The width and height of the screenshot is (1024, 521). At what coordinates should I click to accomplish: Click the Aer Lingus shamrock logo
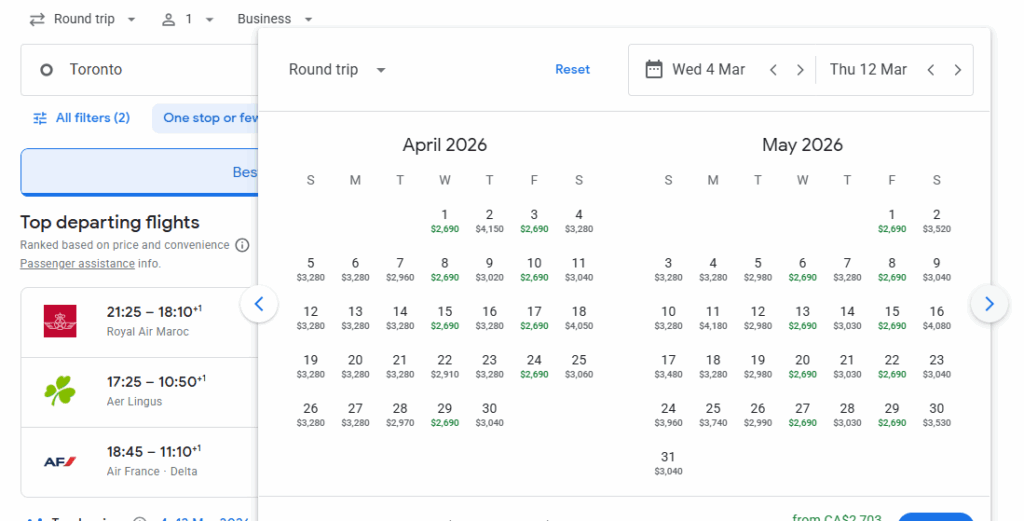60,391
